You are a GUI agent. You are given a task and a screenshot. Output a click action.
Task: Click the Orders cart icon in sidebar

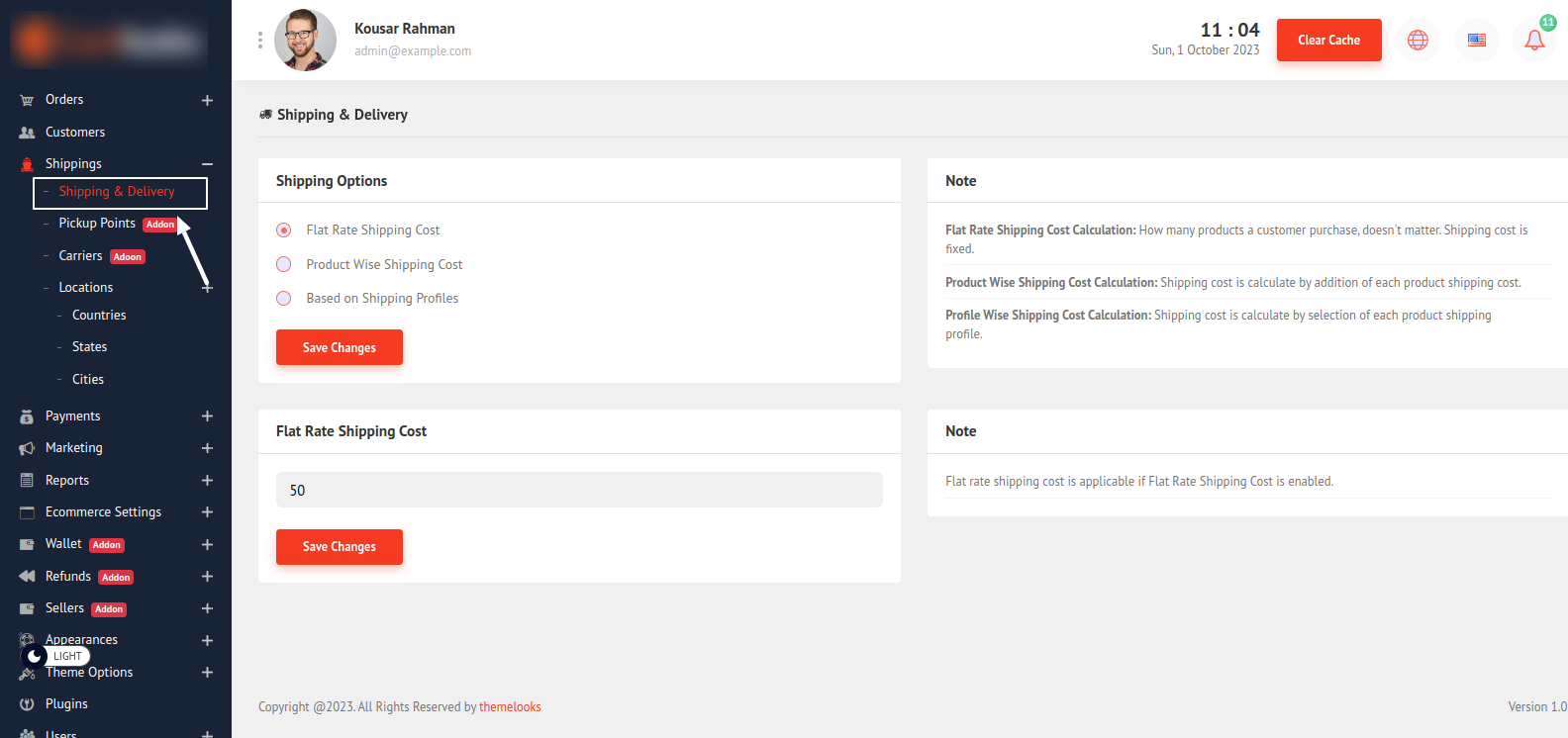(27, 100)
